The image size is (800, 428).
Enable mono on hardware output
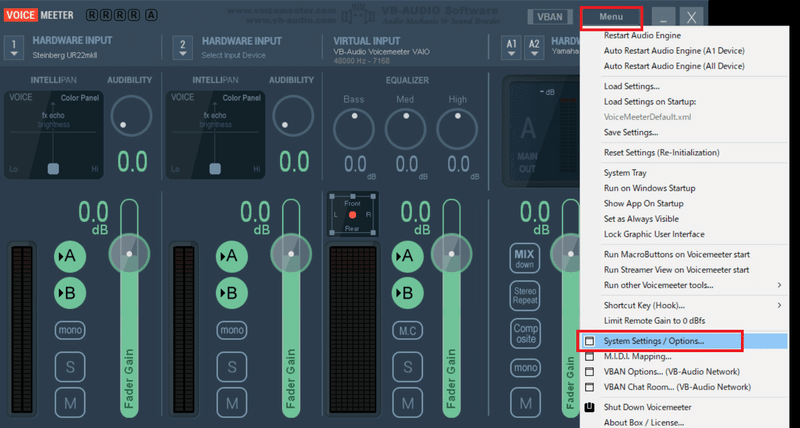pyautogui.click(x=524, y=367)
